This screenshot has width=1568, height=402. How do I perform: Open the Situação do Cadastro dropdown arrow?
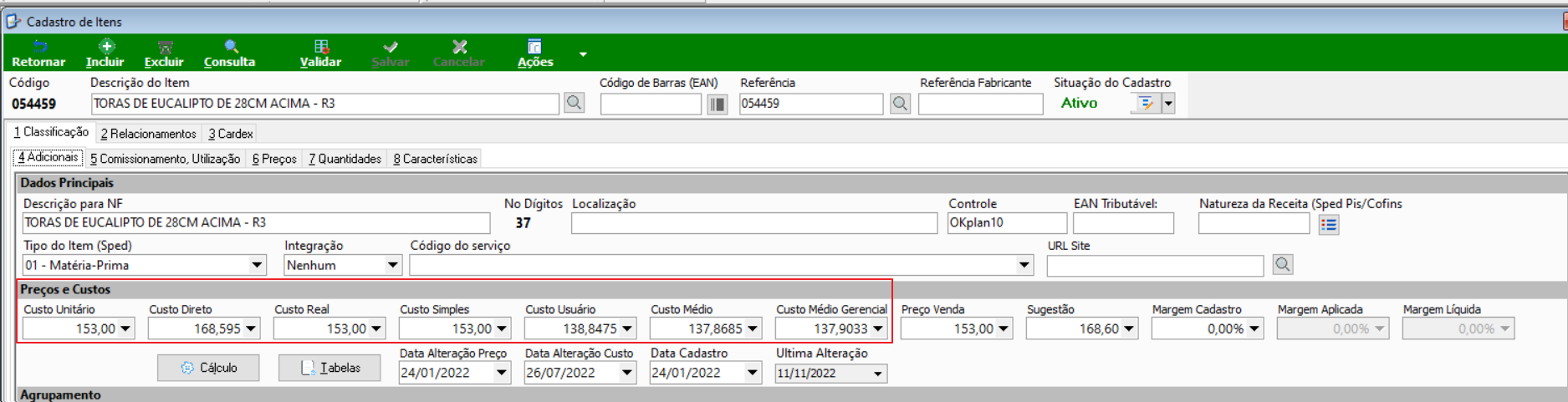(x=1168, y=104)
